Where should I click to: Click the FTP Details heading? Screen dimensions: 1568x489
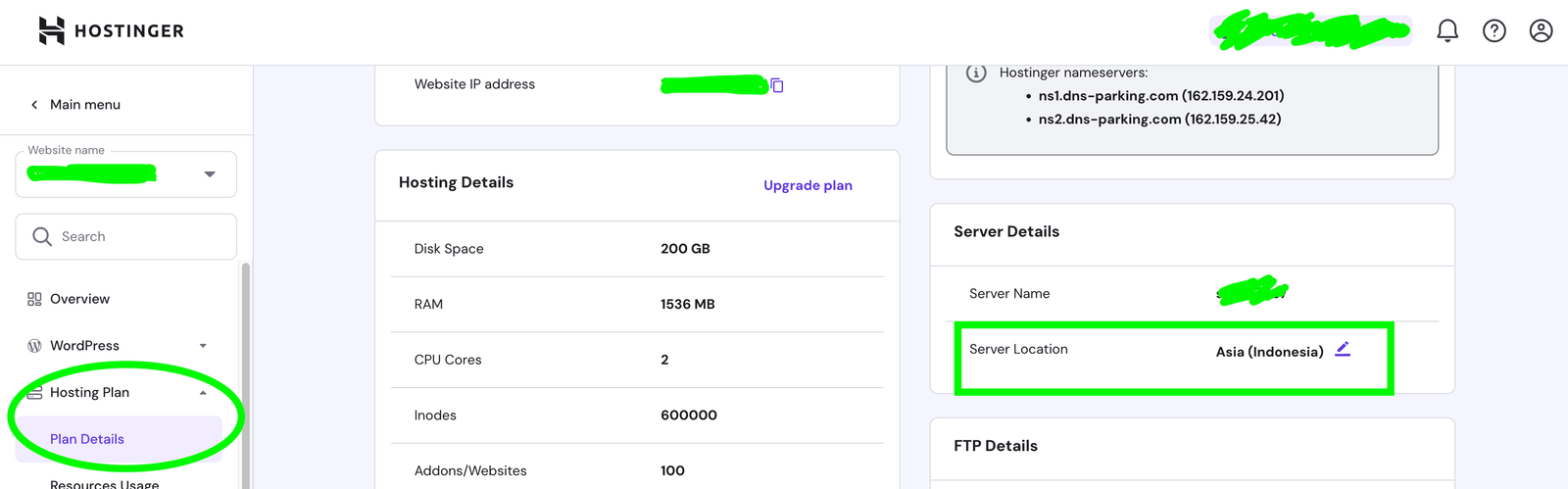pyautogui.click(x=996, y=446)
